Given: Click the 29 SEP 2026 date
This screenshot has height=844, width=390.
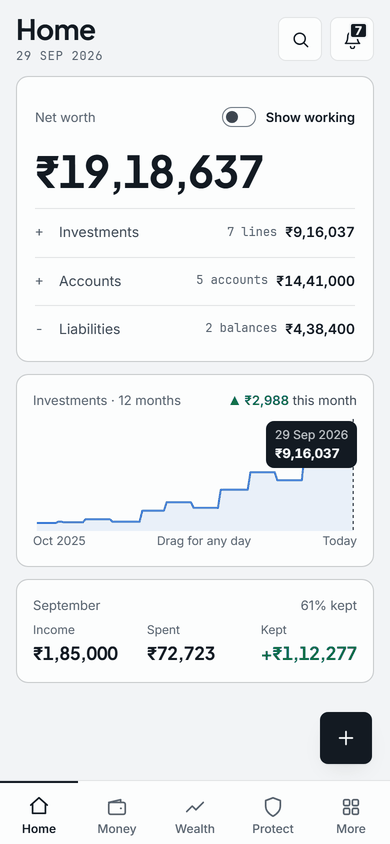Looking at the screenshot, I should [x=59, y=56].
